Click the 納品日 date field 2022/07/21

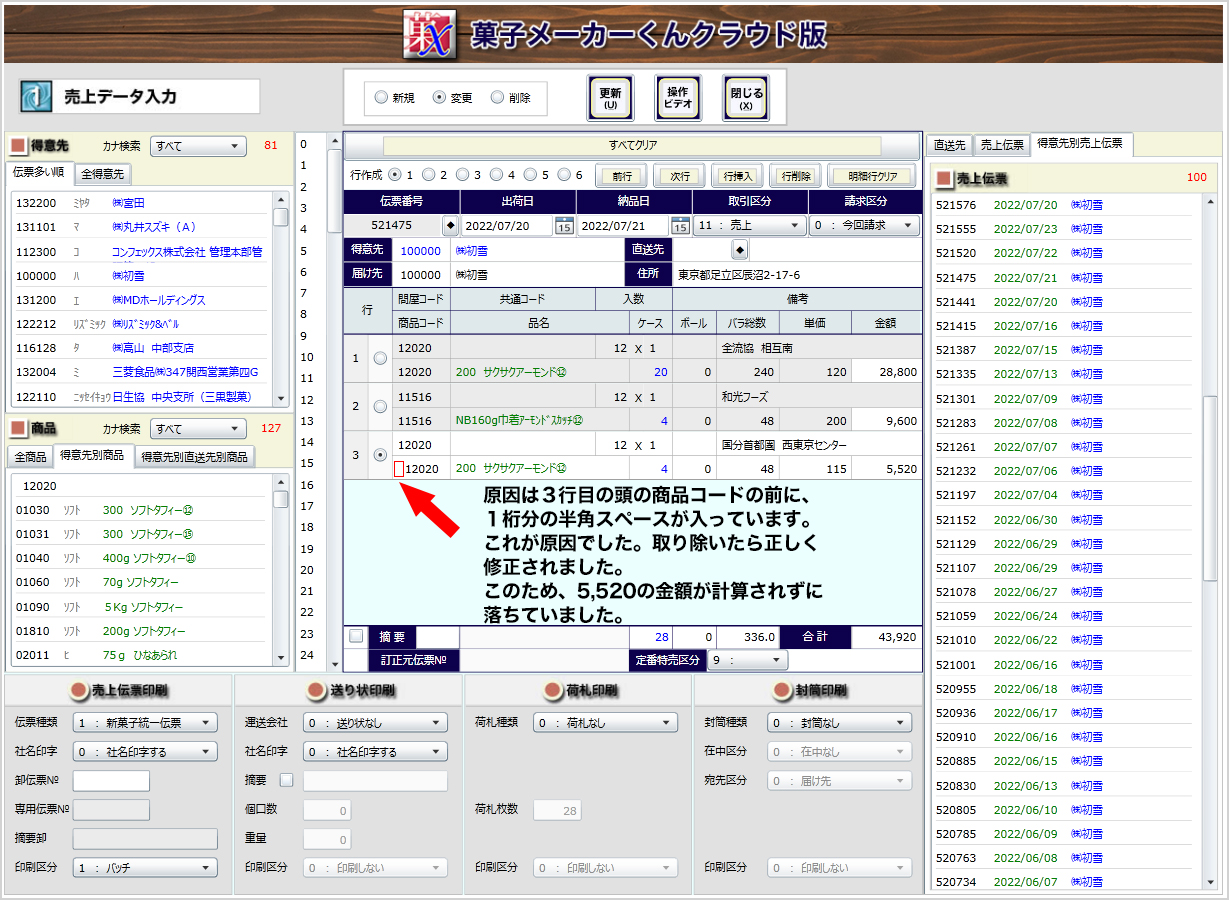click(x=623, y=226)
